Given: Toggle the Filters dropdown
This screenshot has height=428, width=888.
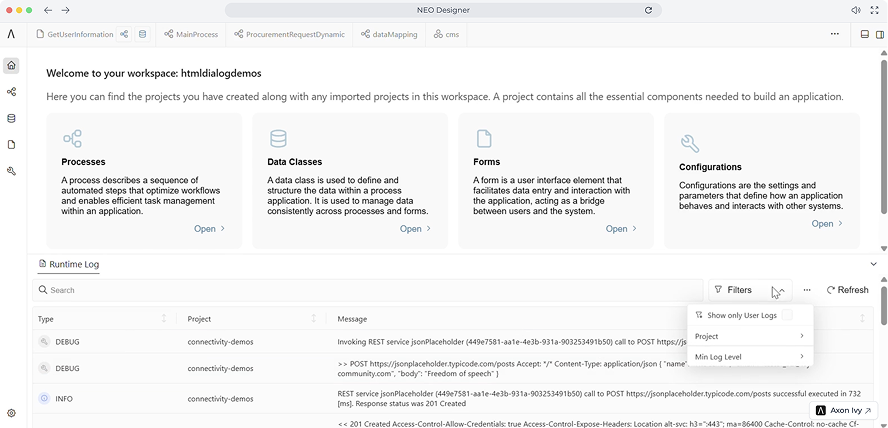Looking at the screenshot, I should pos(750,290).
